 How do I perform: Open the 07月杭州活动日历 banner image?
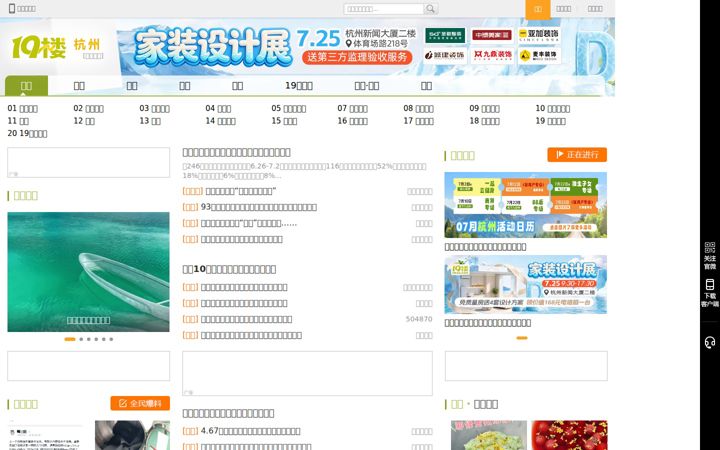tap(525, 205)
